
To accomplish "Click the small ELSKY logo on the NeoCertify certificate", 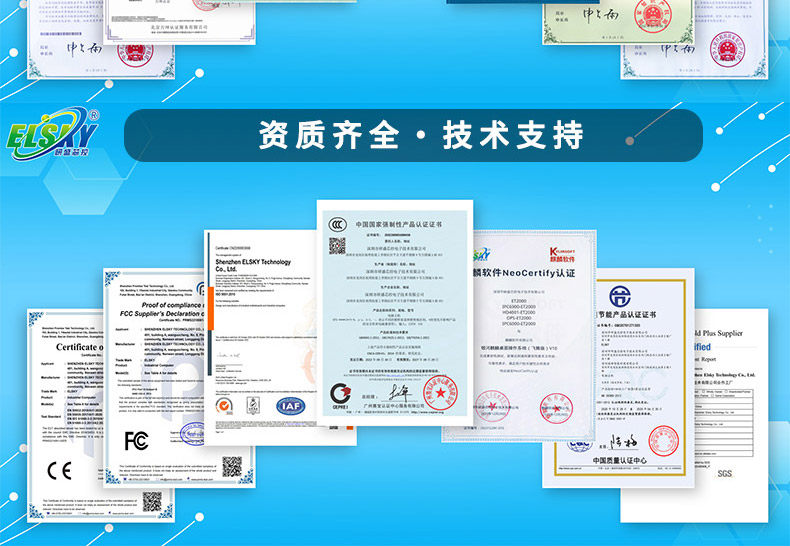I will tap(481, 254).
